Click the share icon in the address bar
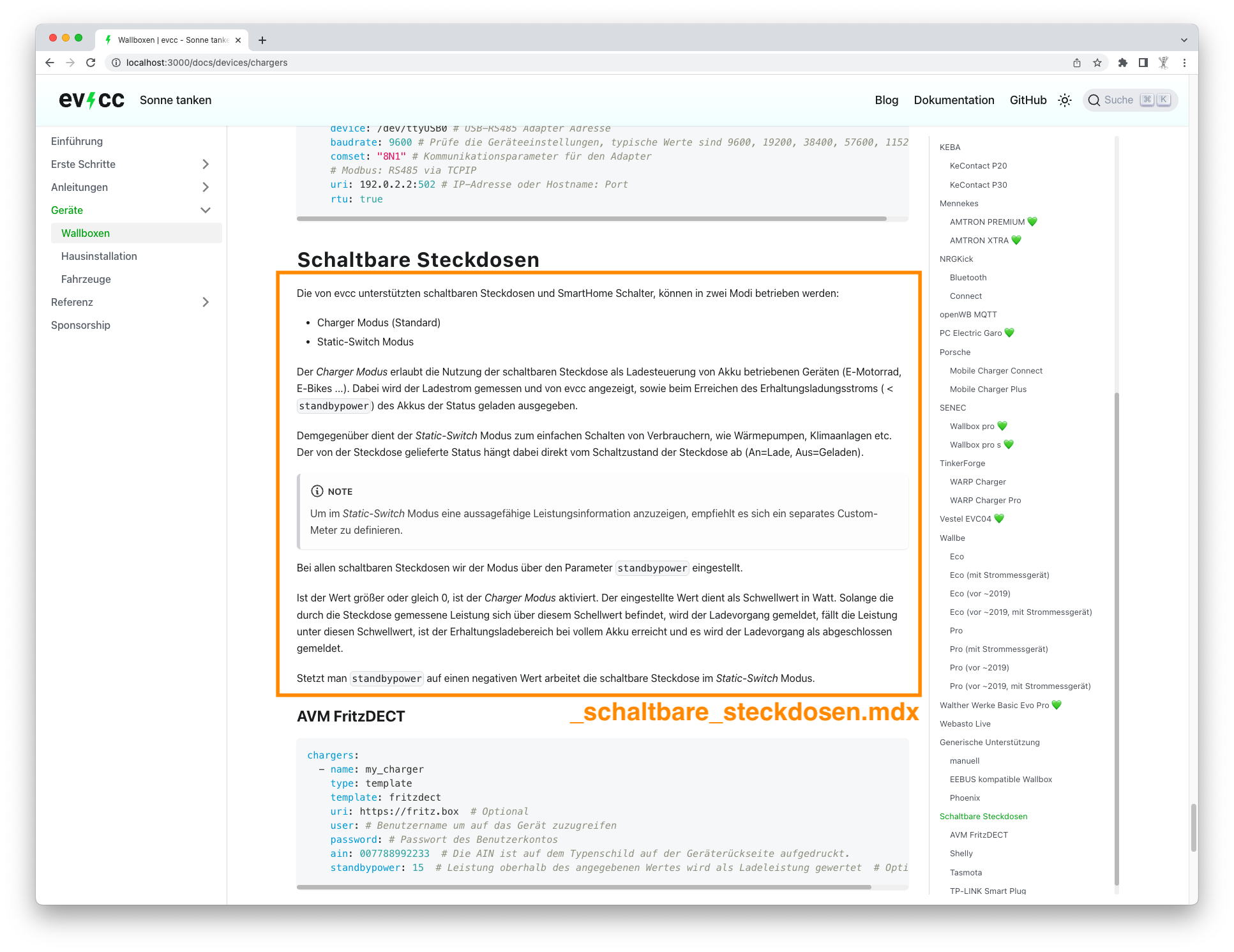Screen dimensions: 1234x952 [1077, 63]
